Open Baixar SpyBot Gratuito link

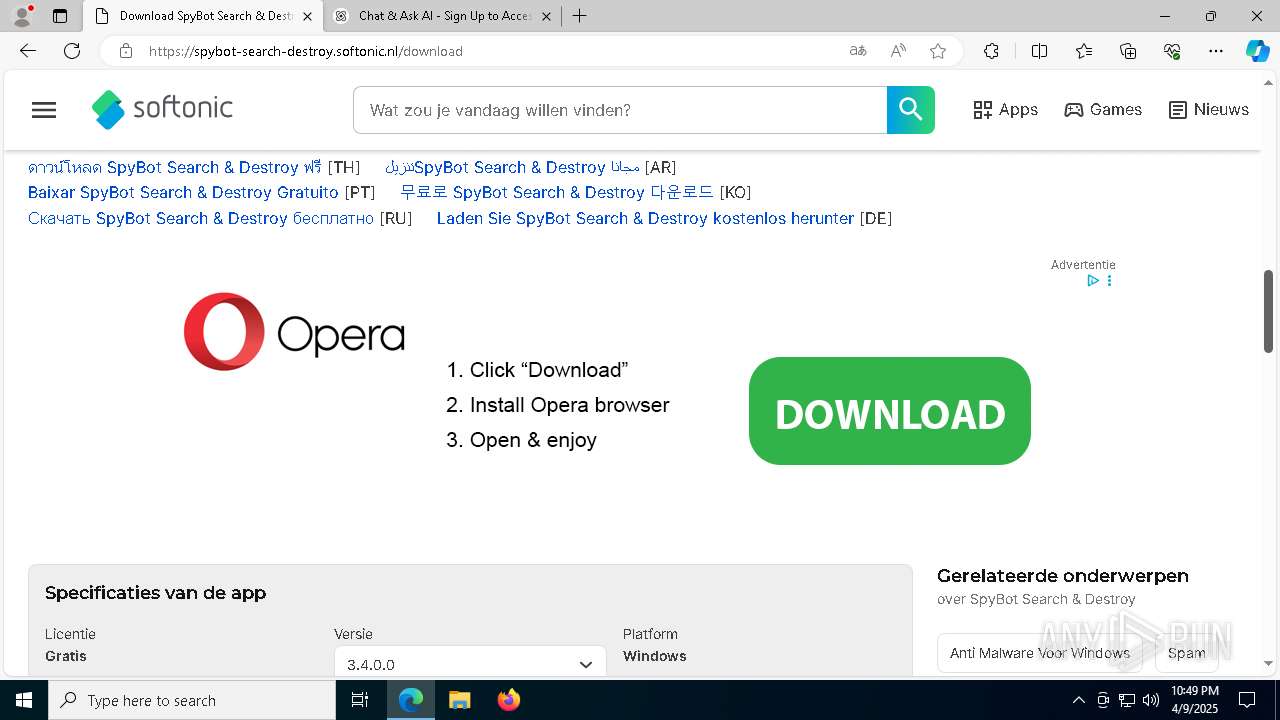click(183, 192)
